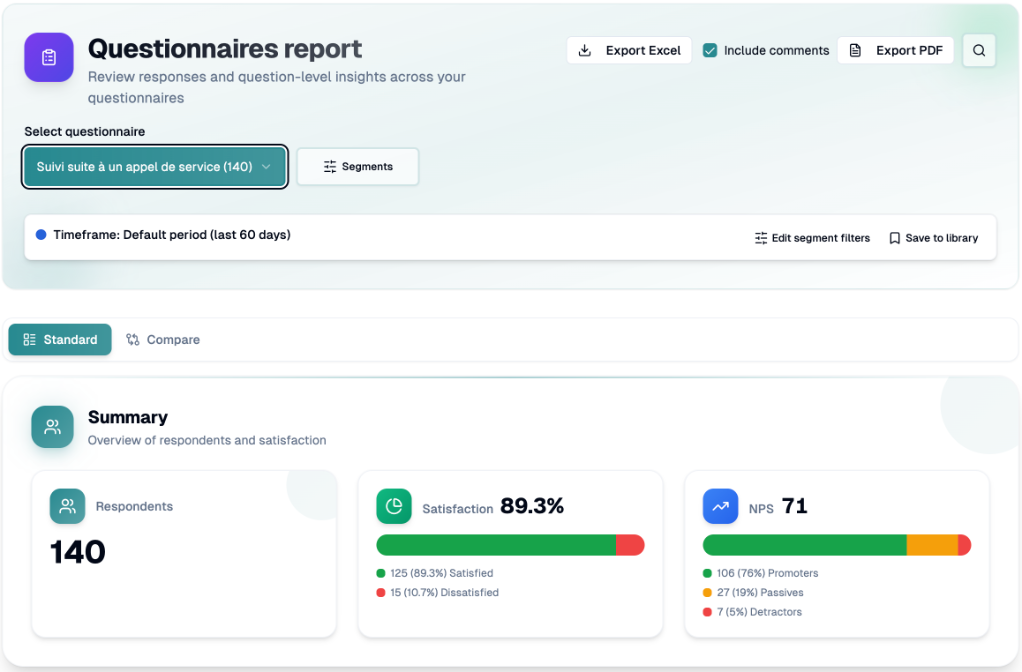Click the Export PDF button

click(896, 50)
